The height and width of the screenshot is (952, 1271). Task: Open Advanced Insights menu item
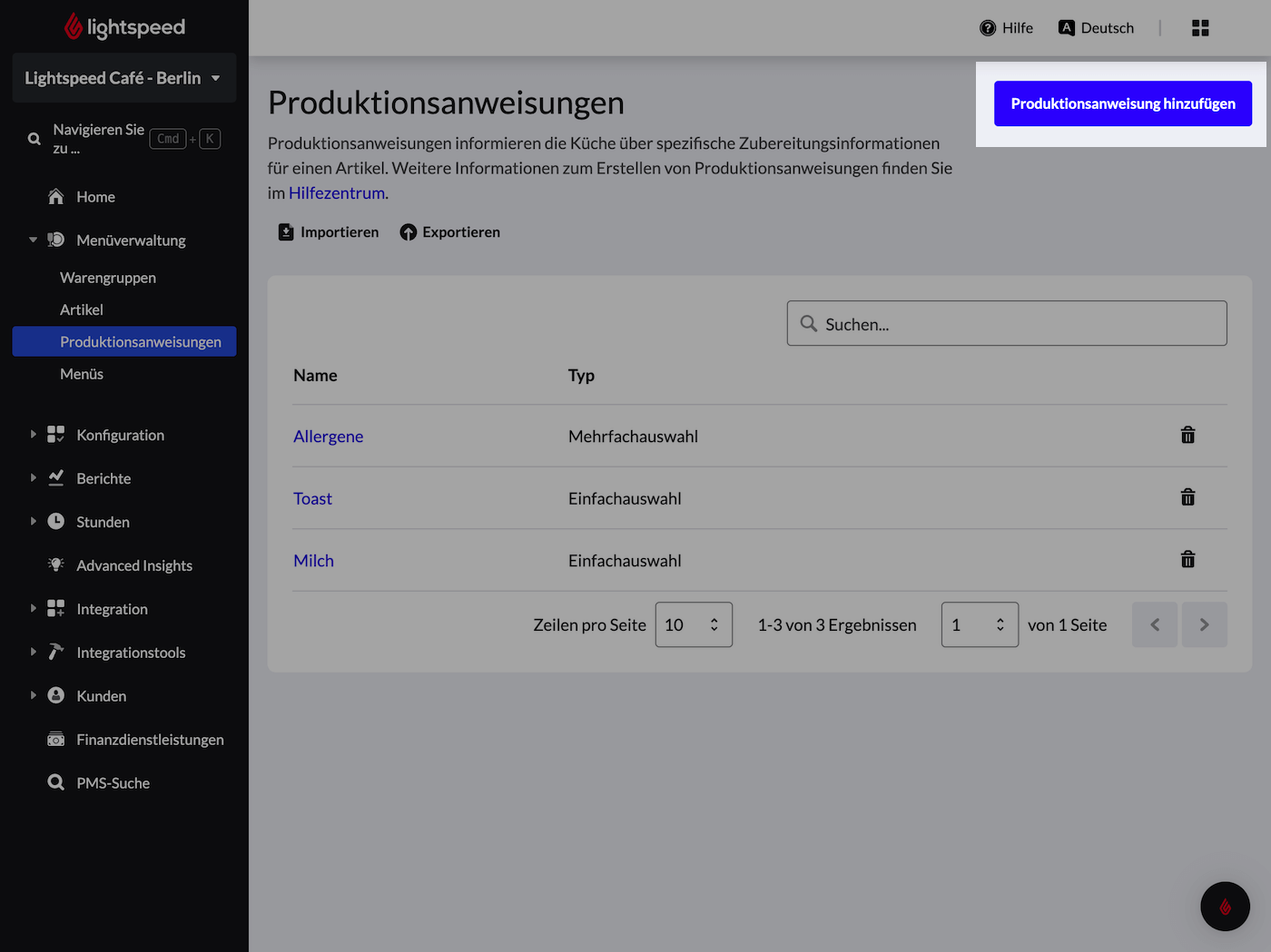coord(134,565)
